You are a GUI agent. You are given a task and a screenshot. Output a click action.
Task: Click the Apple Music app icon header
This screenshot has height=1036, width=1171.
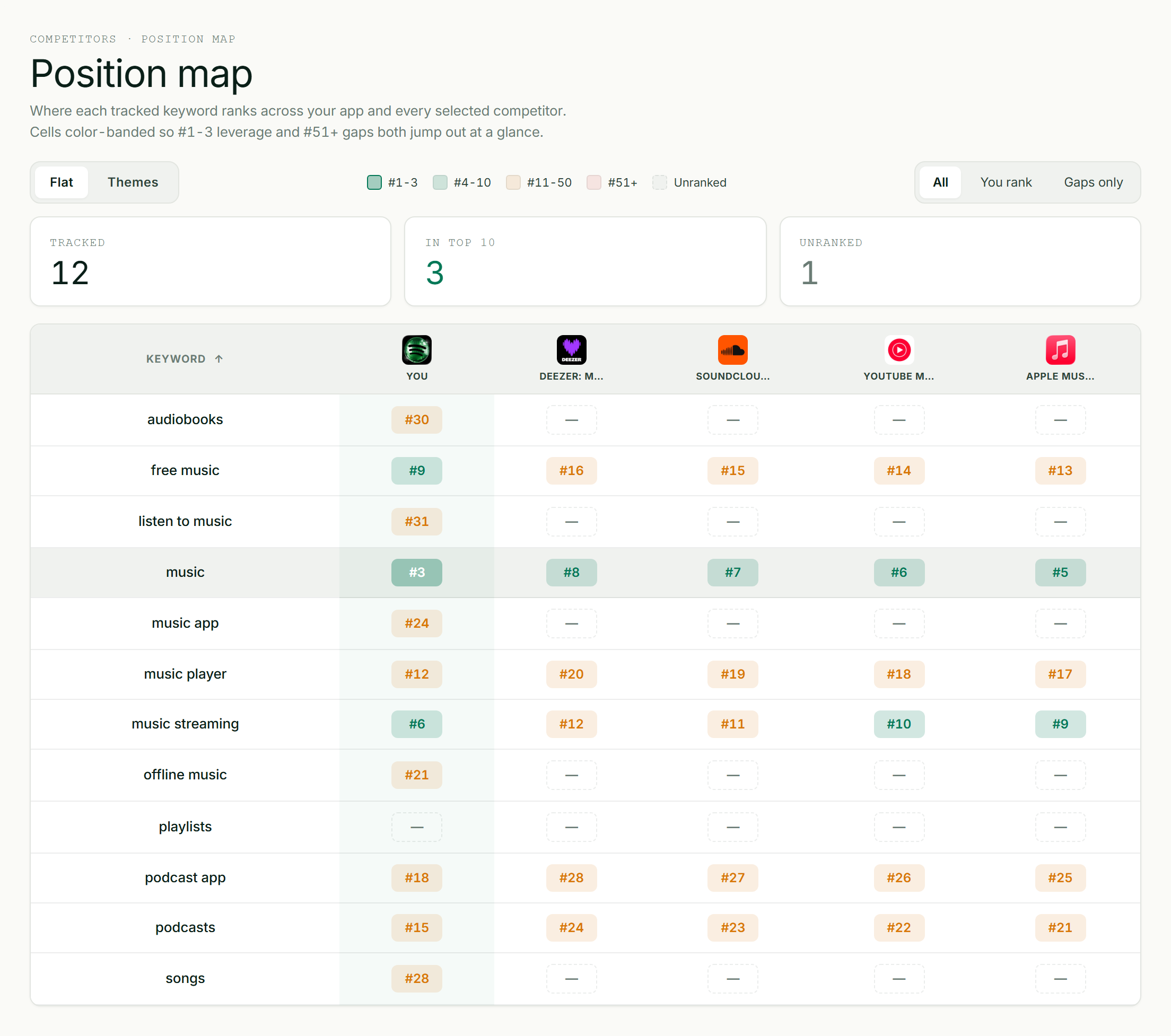pos(1060,350)
